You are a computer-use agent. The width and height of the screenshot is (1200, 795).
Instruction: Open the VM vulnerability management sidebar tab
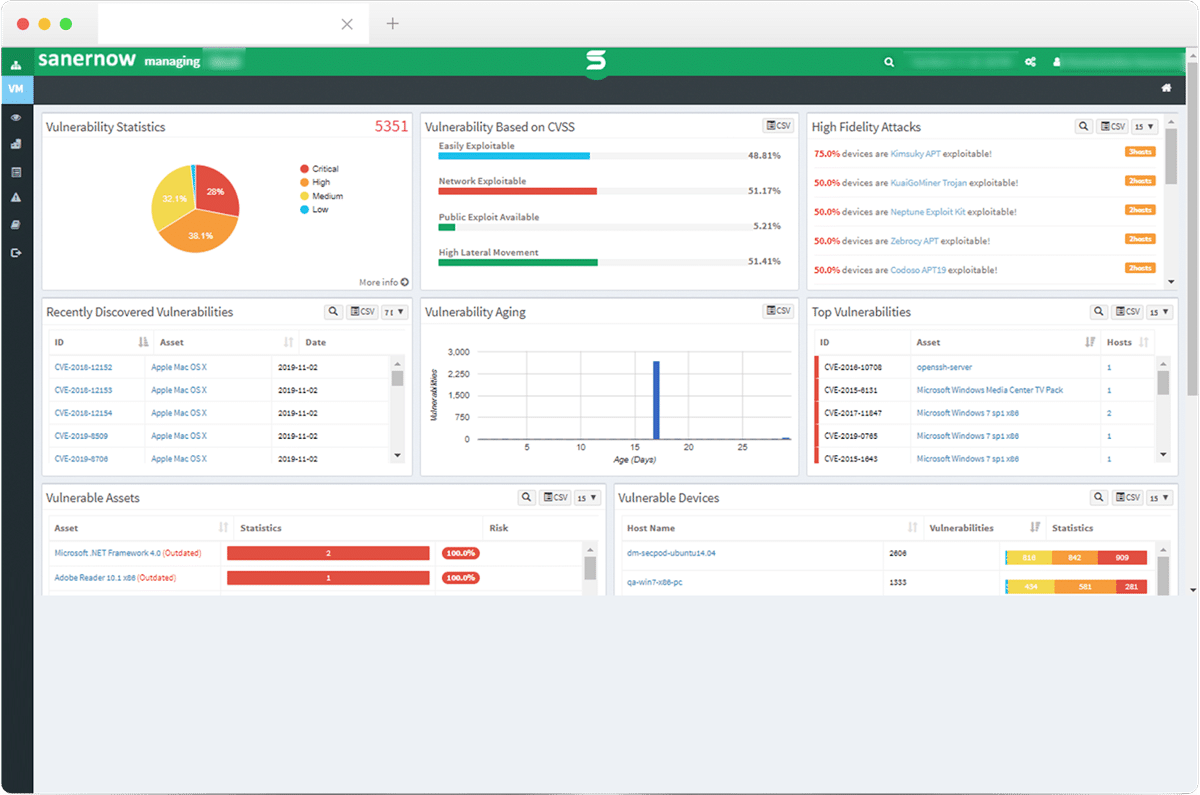(x=17, y=89)
